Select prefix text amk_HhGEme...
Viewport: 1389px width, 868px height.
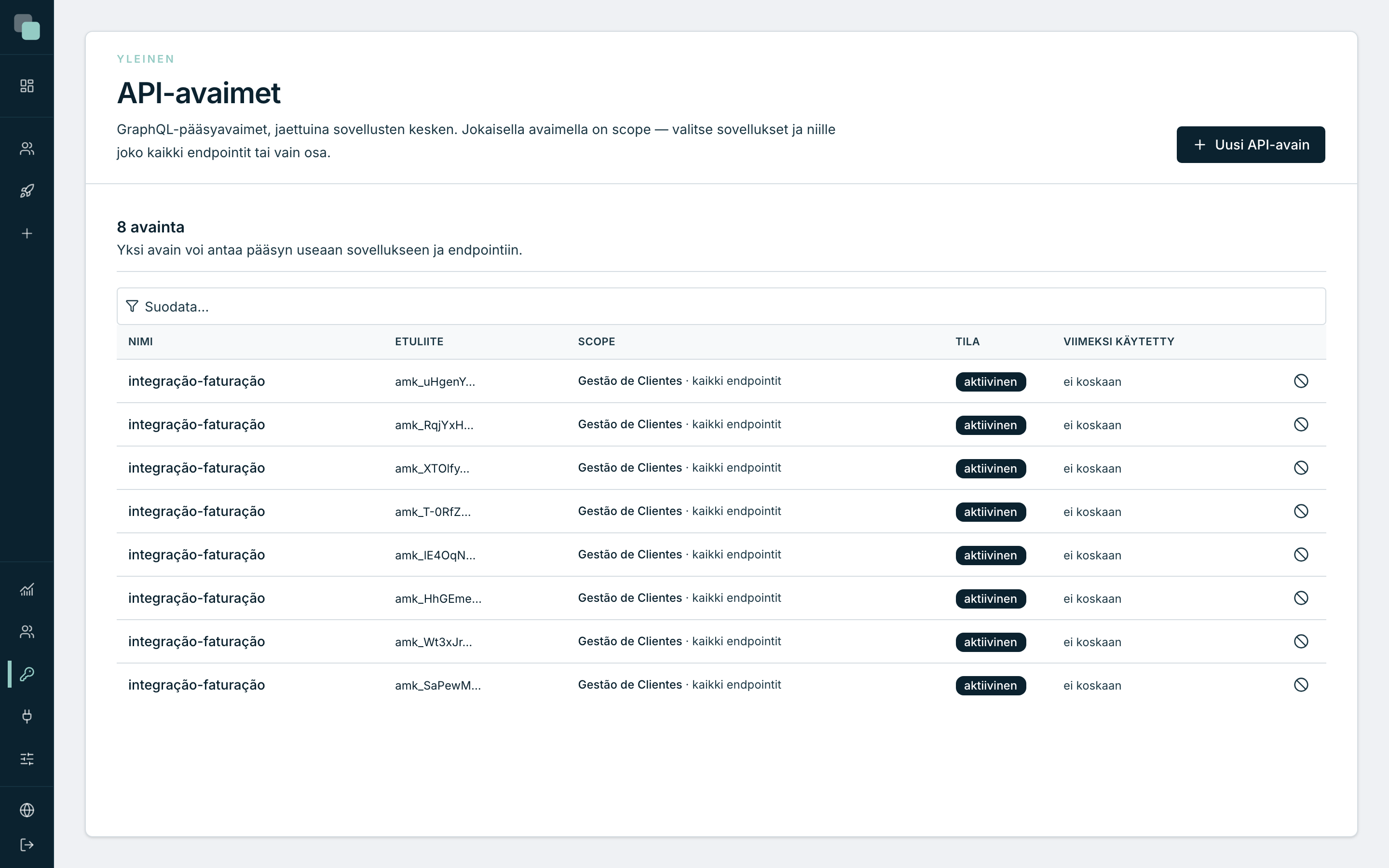pyautogui.click(x=438, y=599)
